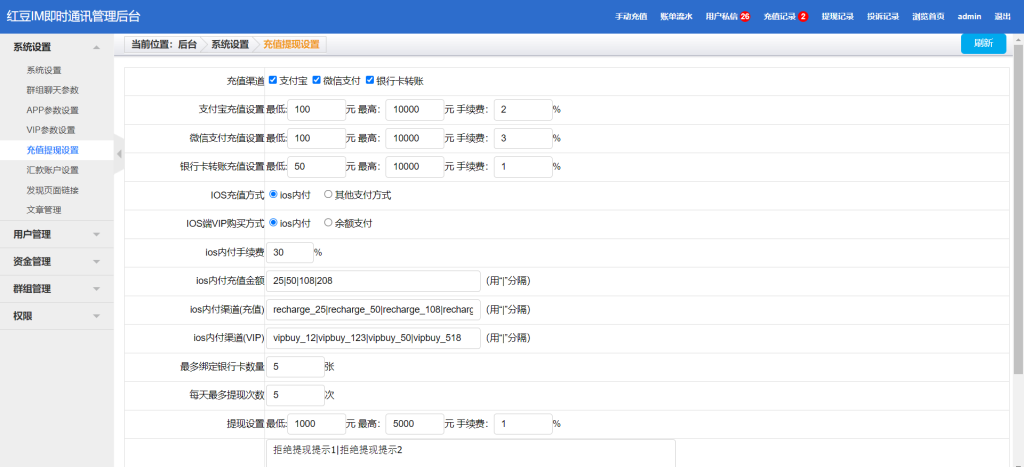Screen dimensions: 1024x467
Task: Choose 余额支付 for IOS端VIP购买方式
Action: (x=328, y=223)
